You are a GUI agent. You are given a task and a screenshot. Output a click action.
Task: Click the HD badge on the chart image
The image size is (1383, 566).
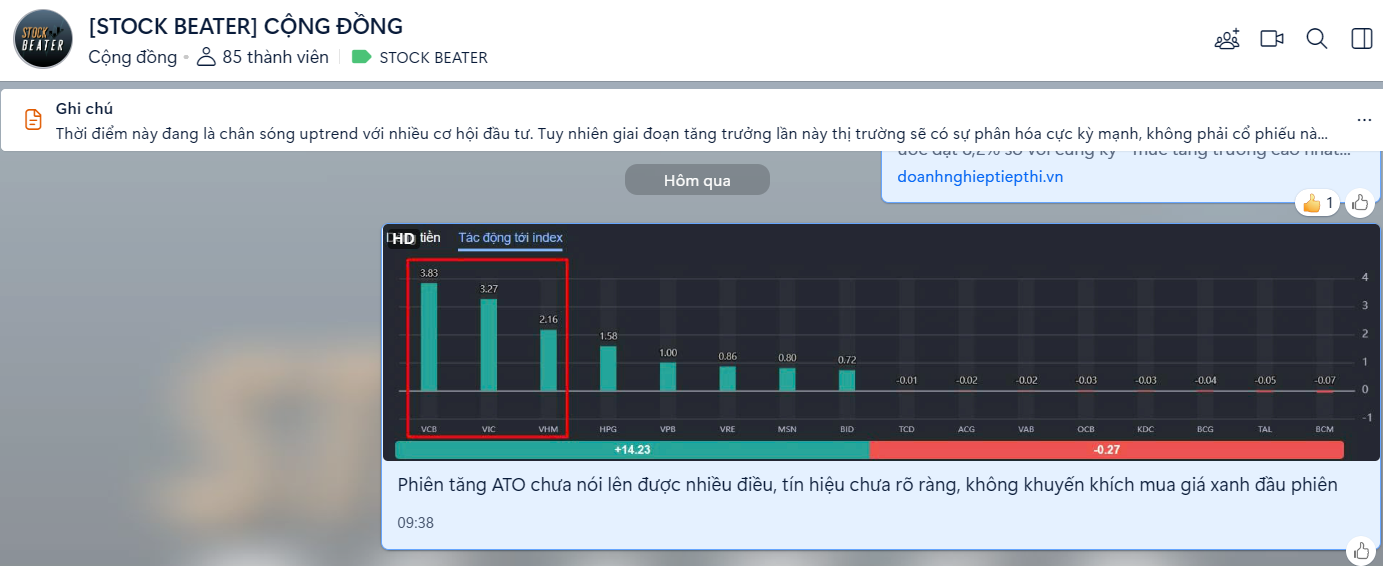click(403, 239)
